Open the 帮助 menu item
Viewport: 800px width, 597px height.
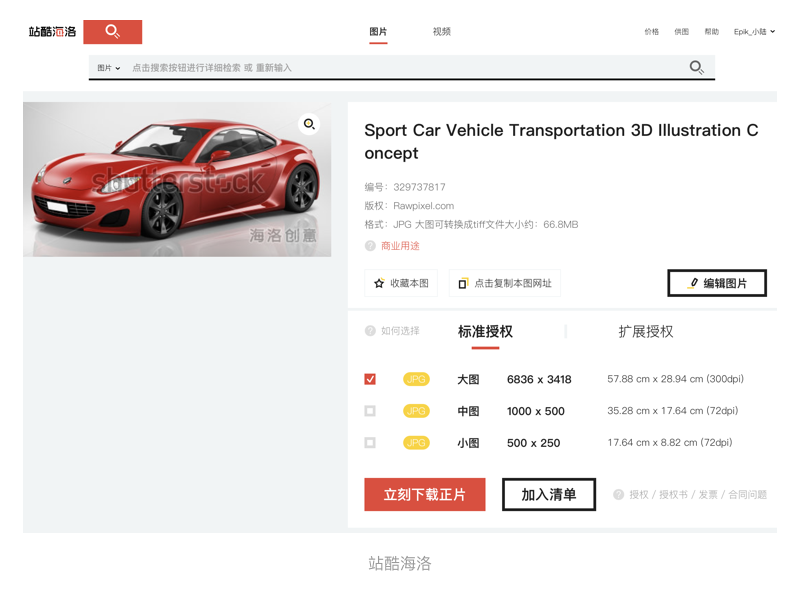[712, 32]
